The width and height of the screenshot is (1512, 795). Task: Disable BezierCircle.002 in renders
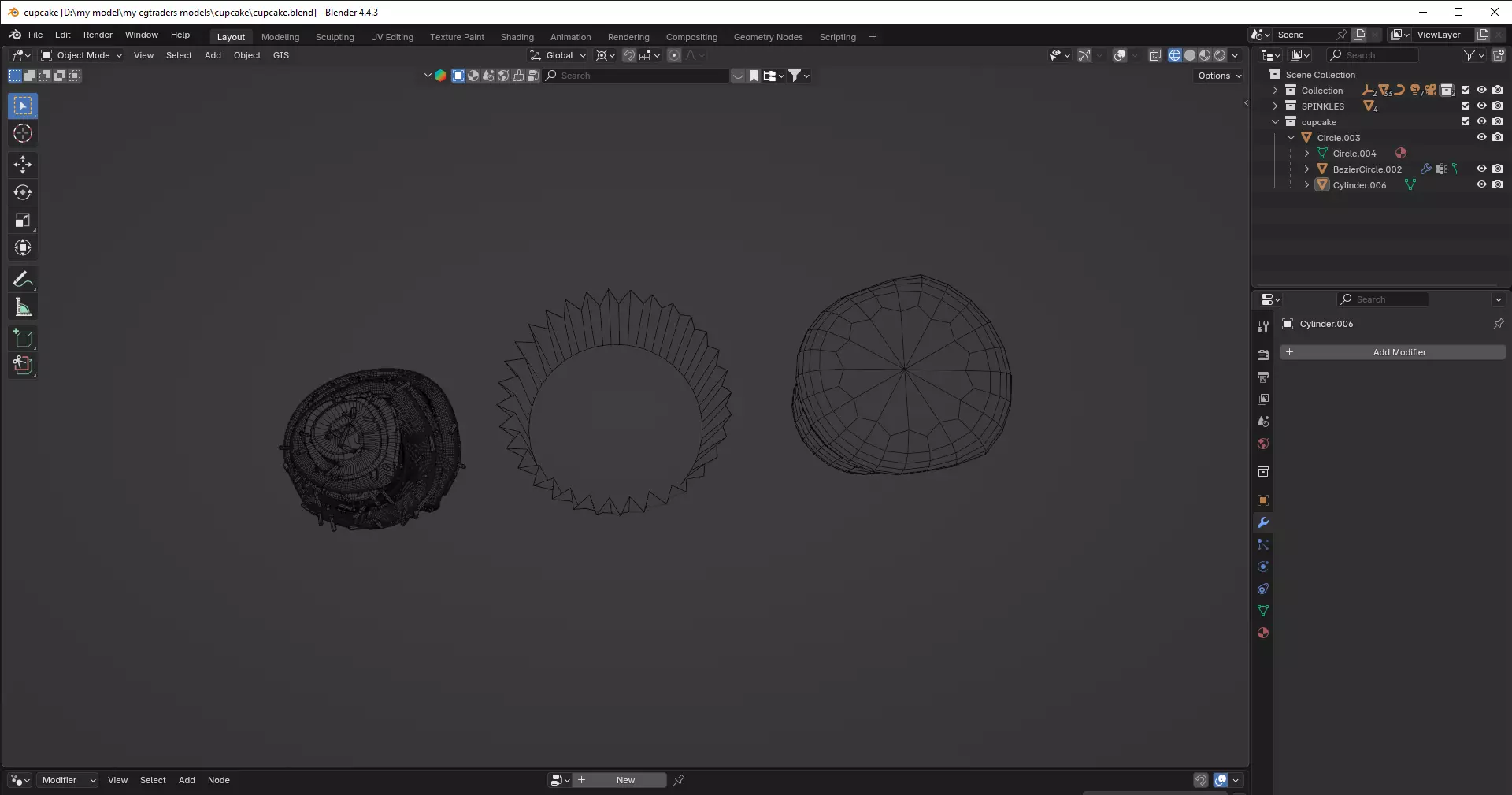pyautogui.click(x=1498, y=169)
